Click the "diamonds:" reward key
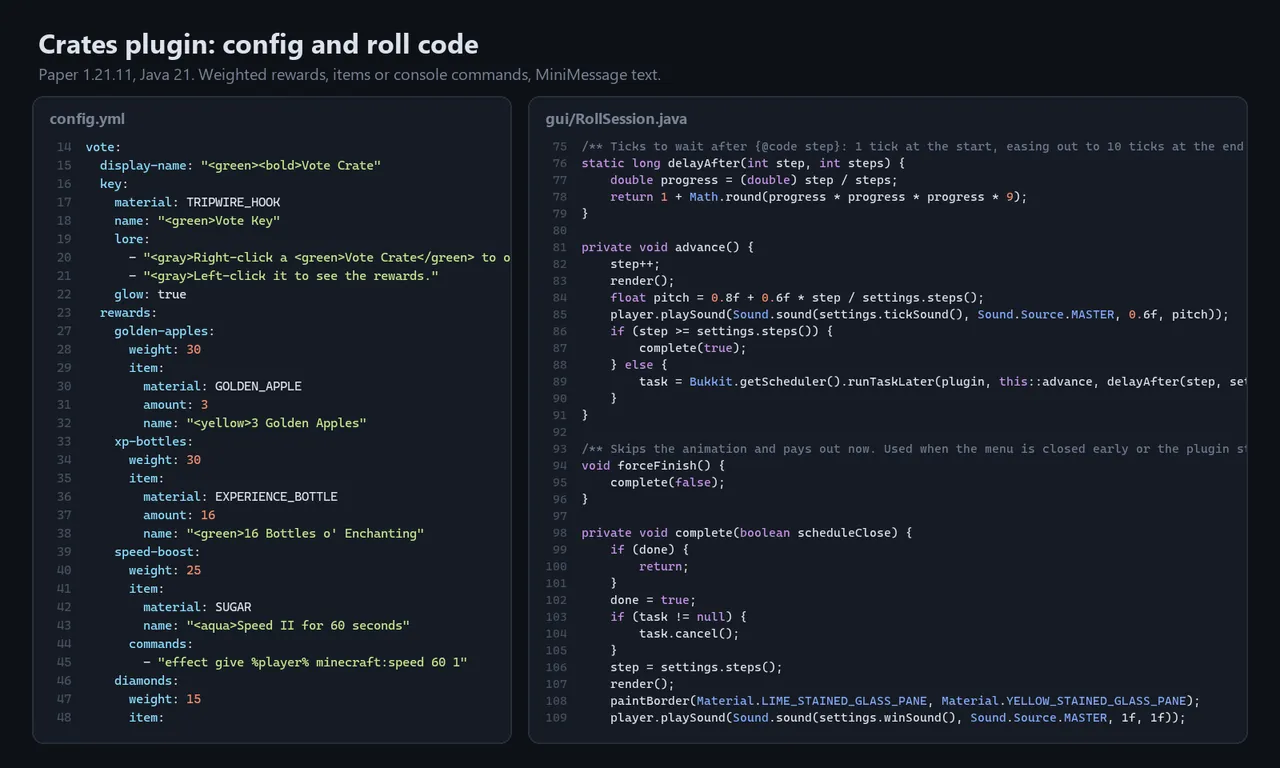1280x768 pixels. click(x=146, y=681)
